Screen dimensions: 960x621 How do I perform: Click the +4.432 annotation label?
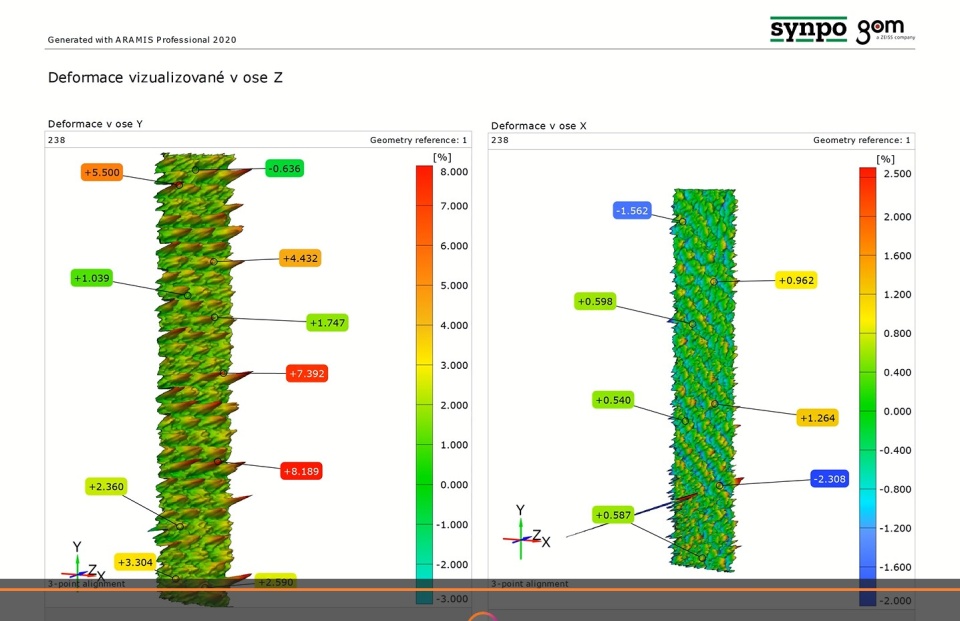(x=300, y=258)
